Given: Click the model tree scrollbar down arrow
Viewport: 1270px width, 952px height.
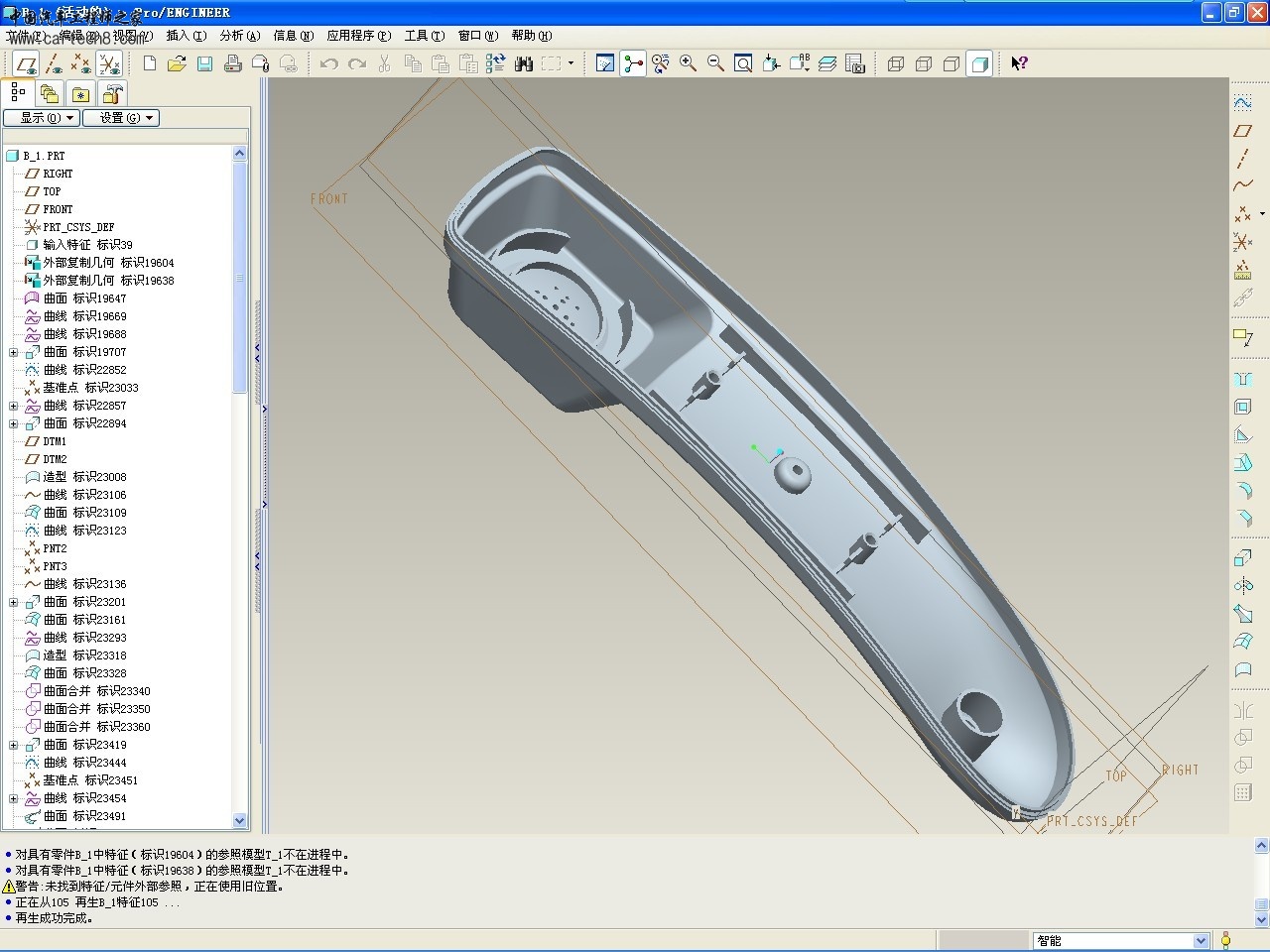Looking at the screenshot, I should point(239,820).
